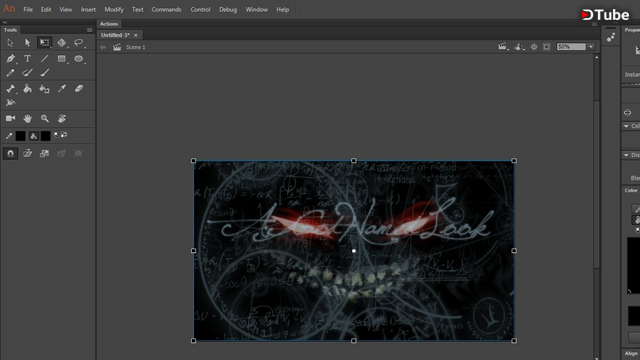Image resolution: width=640 pixels, height=360 pixels.
Task: Open the Tools panel options menu
Action: (89, 30)
